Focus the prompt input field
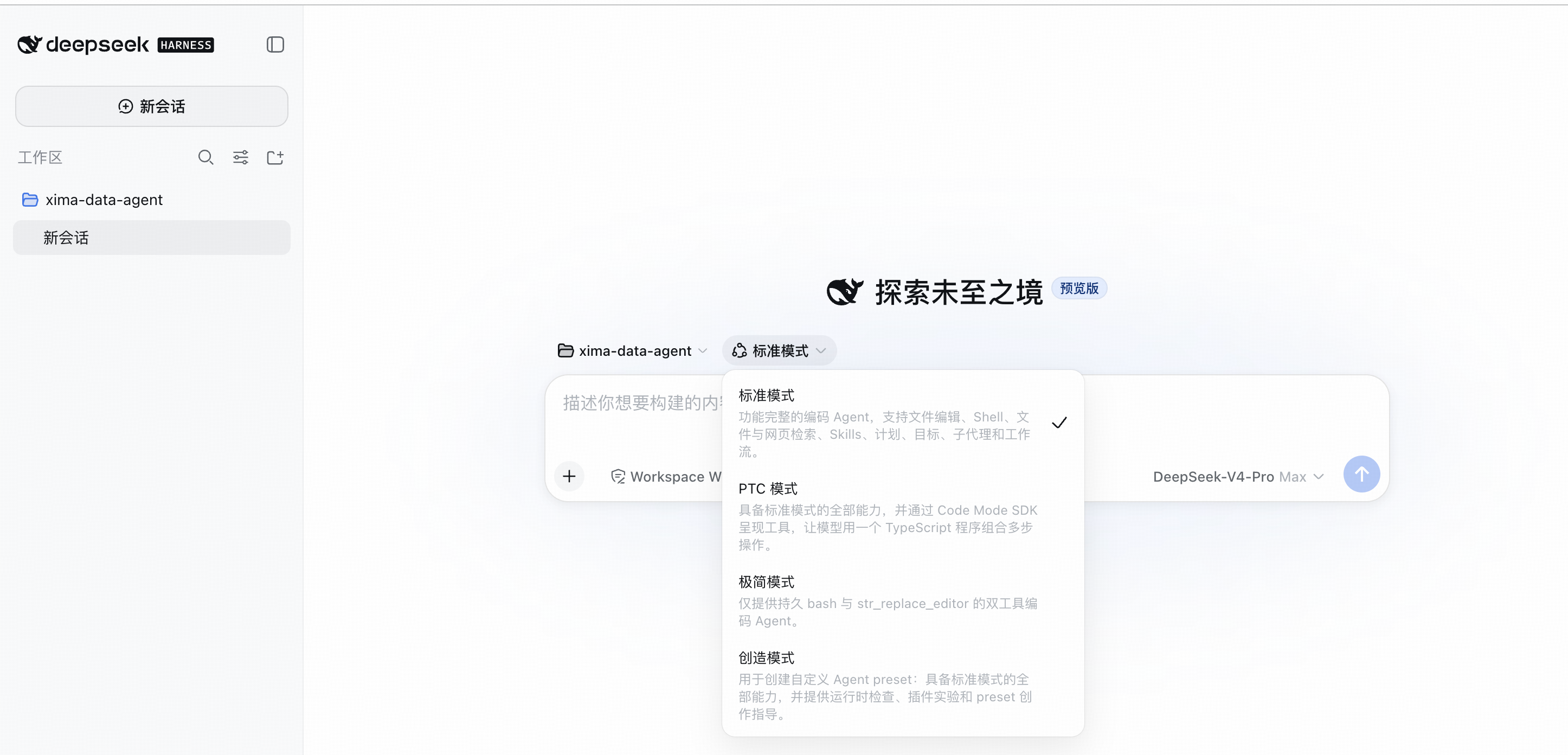 (x=642, y=403)
